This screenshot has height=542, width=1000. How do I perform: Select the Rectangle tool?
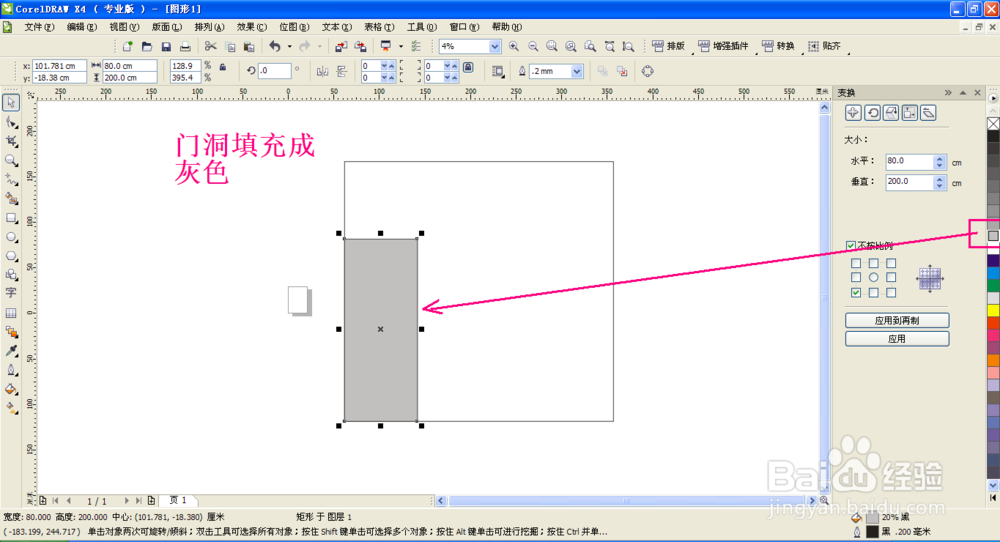coord(11,218)
